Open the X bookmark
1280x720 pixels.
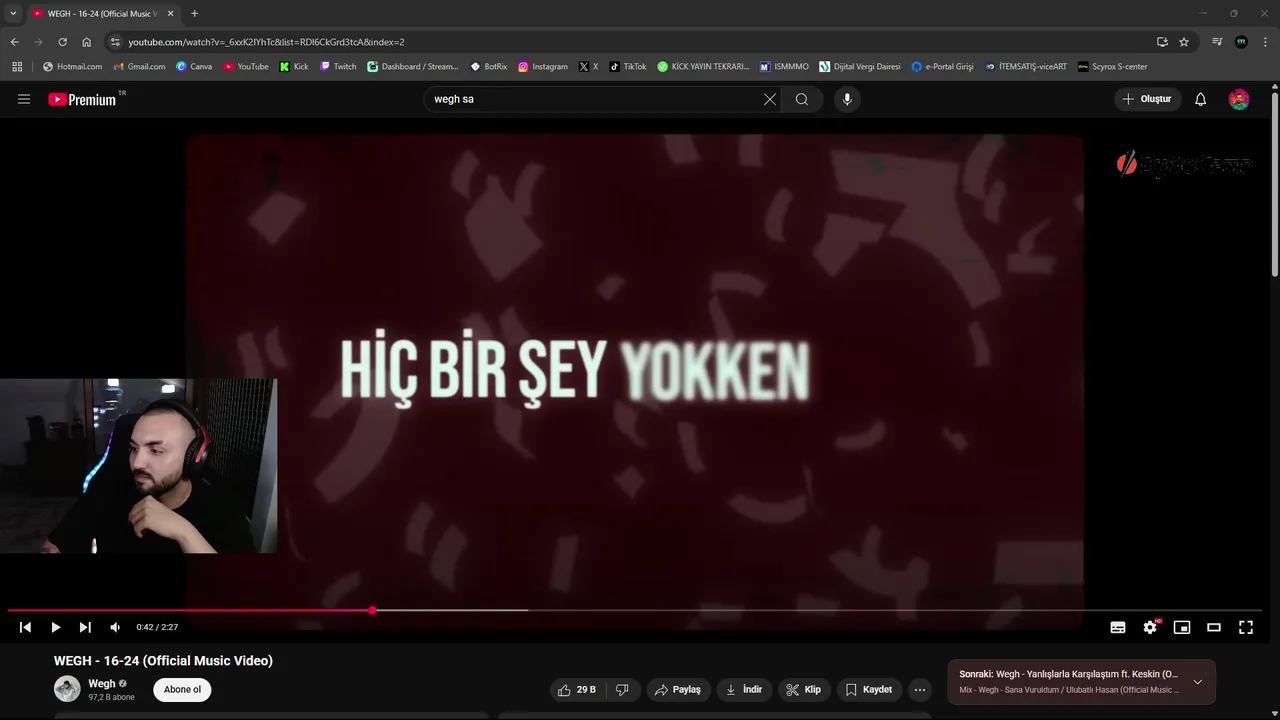(x=589, y=67)
